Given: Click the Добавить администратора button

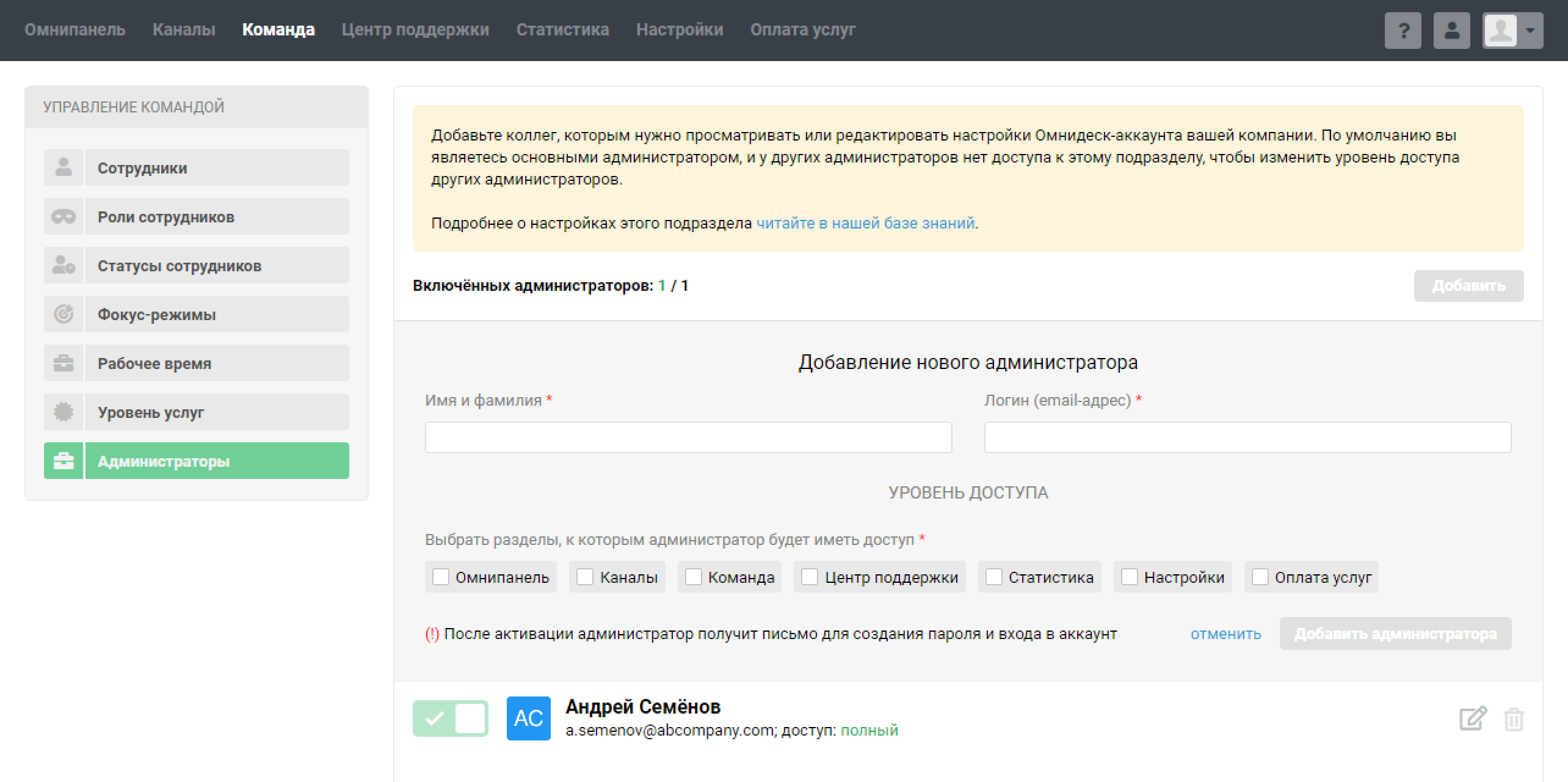Looking at the screenshot, I should tap(1395, 634).
